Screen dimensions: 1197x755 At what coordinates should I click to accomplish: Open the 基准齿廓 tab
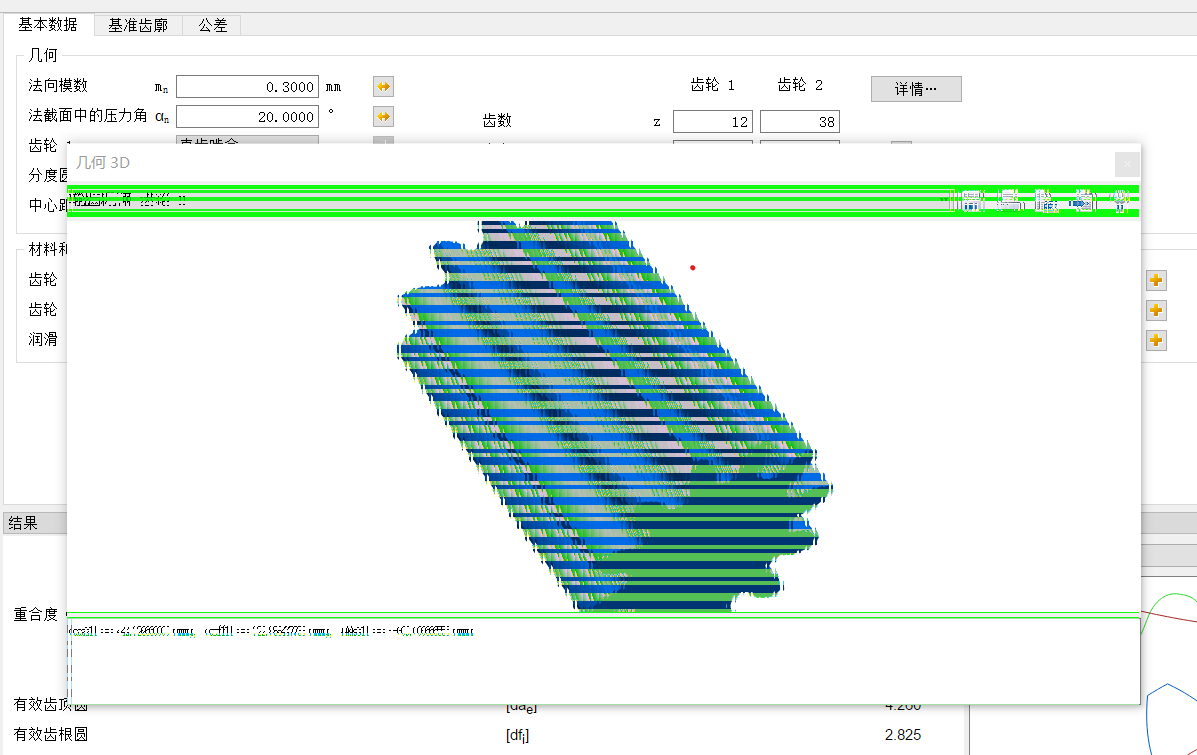pyautogui.click(x=138, y=26)
